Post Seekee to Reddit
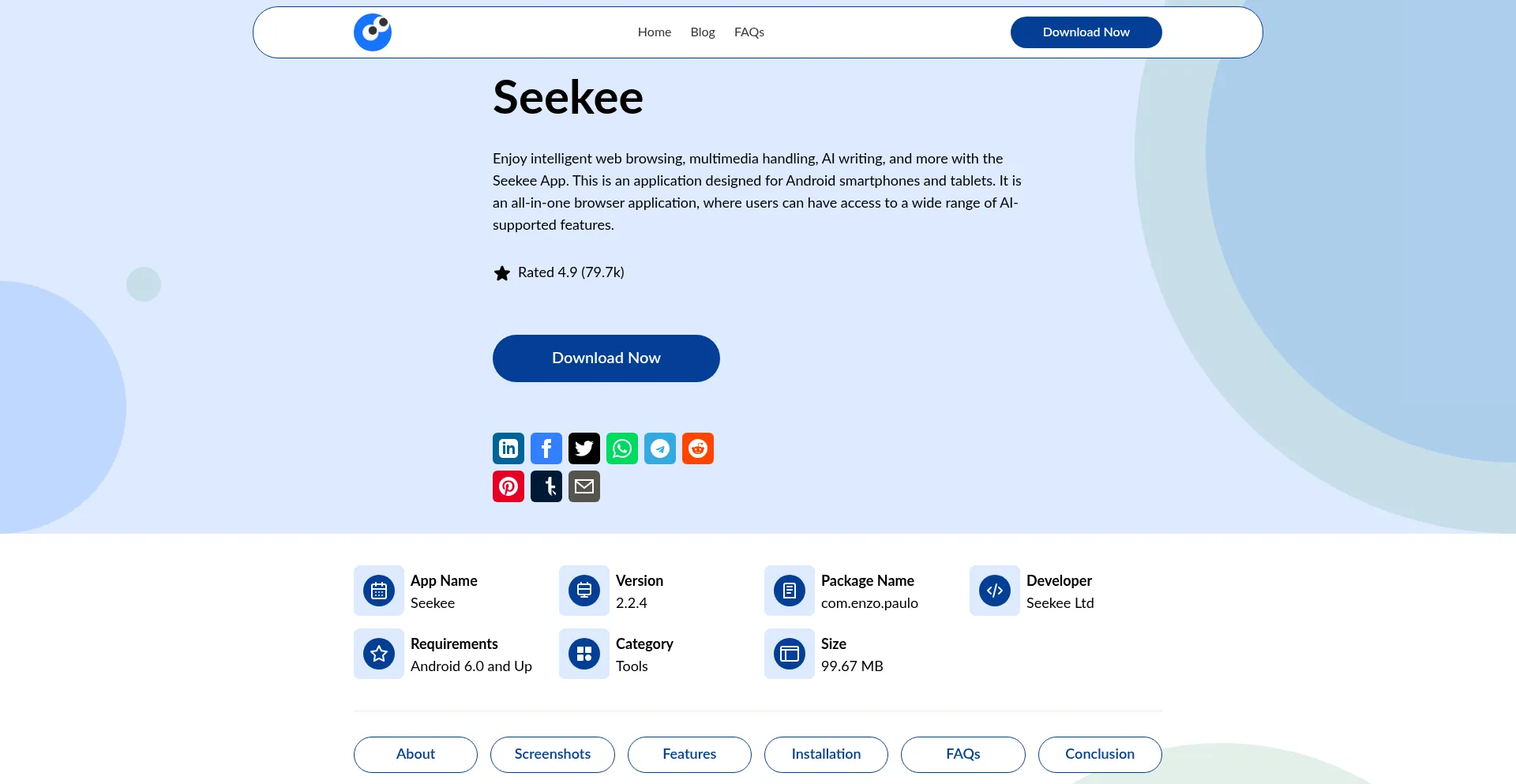1516x784 pixels. [697, 448]
